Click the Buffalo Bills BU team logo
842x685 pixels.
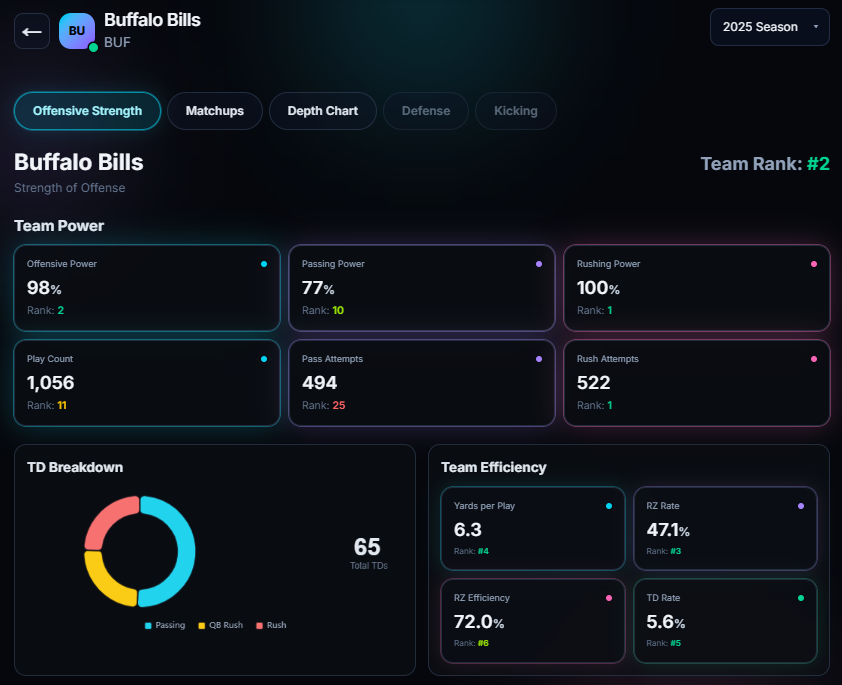point(77,31)
